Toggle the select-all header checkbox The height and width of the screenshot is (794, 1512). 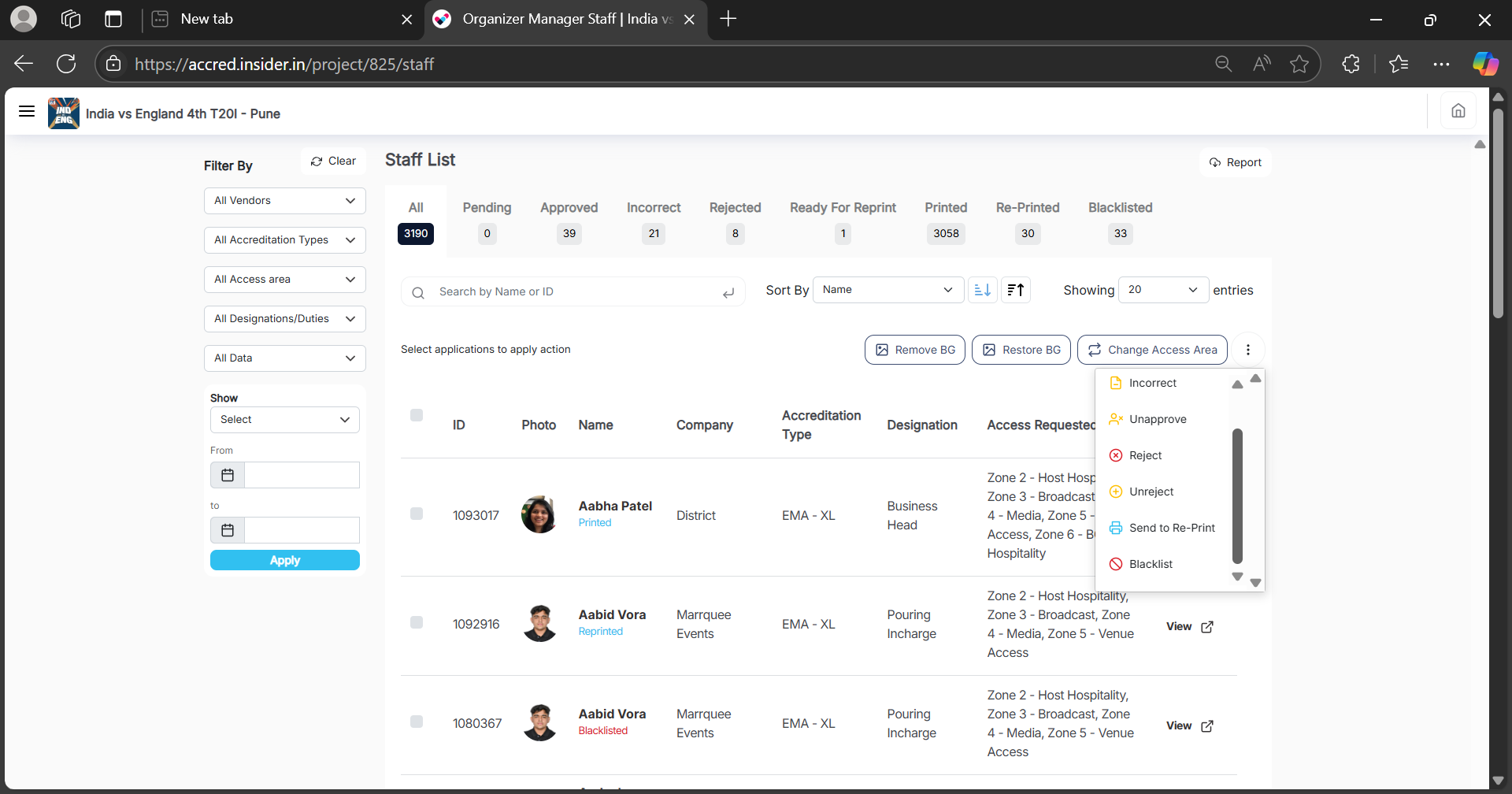click(417, 415)
